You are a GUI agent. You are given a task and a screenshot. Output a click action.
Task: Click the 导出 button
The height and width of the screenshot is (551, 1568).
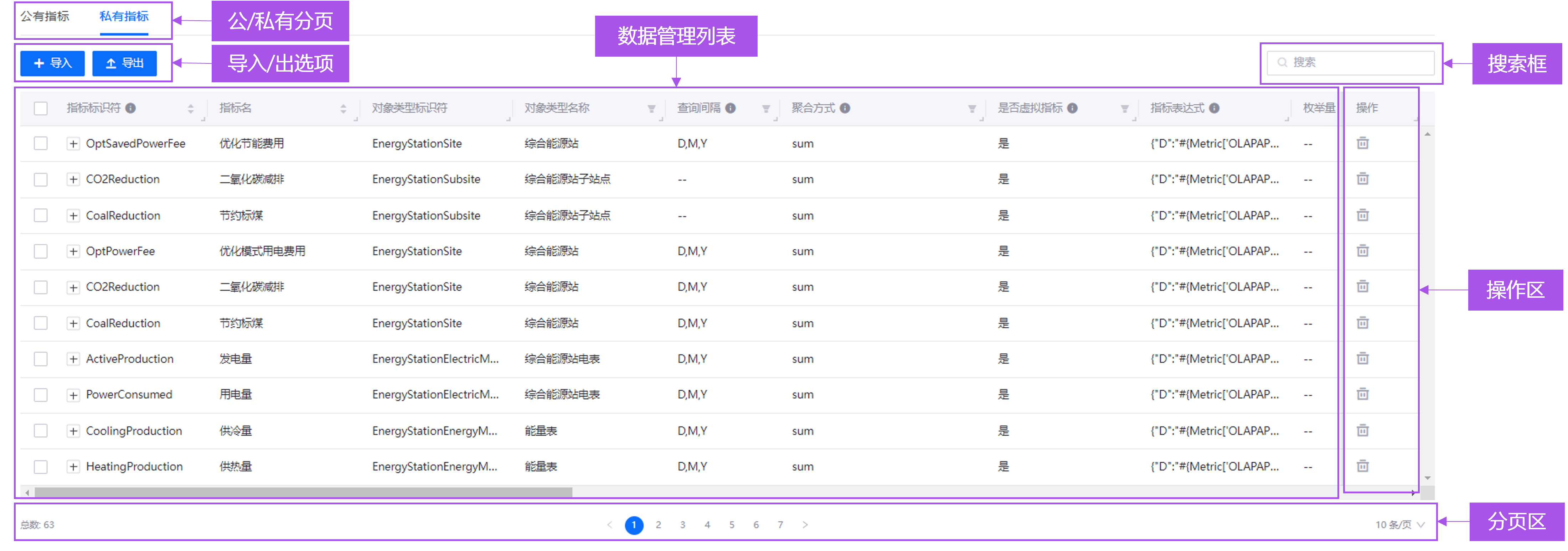coord(124,63)
